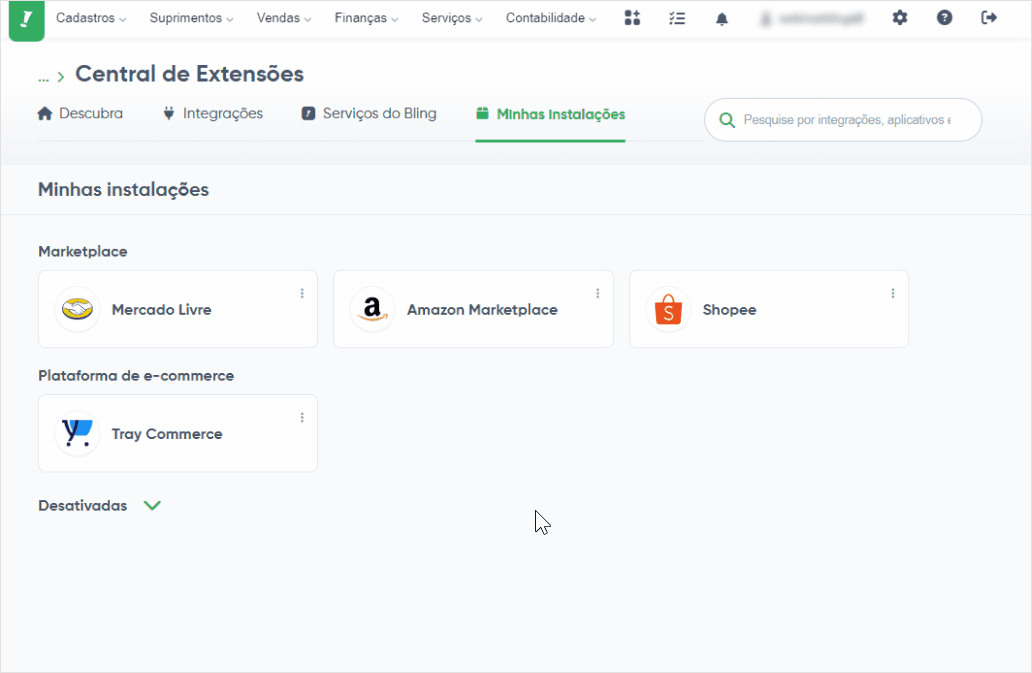This screenshot has height=673, width=1032.
Task: Open the help question mark icon
Action: [x=944, y=18]
